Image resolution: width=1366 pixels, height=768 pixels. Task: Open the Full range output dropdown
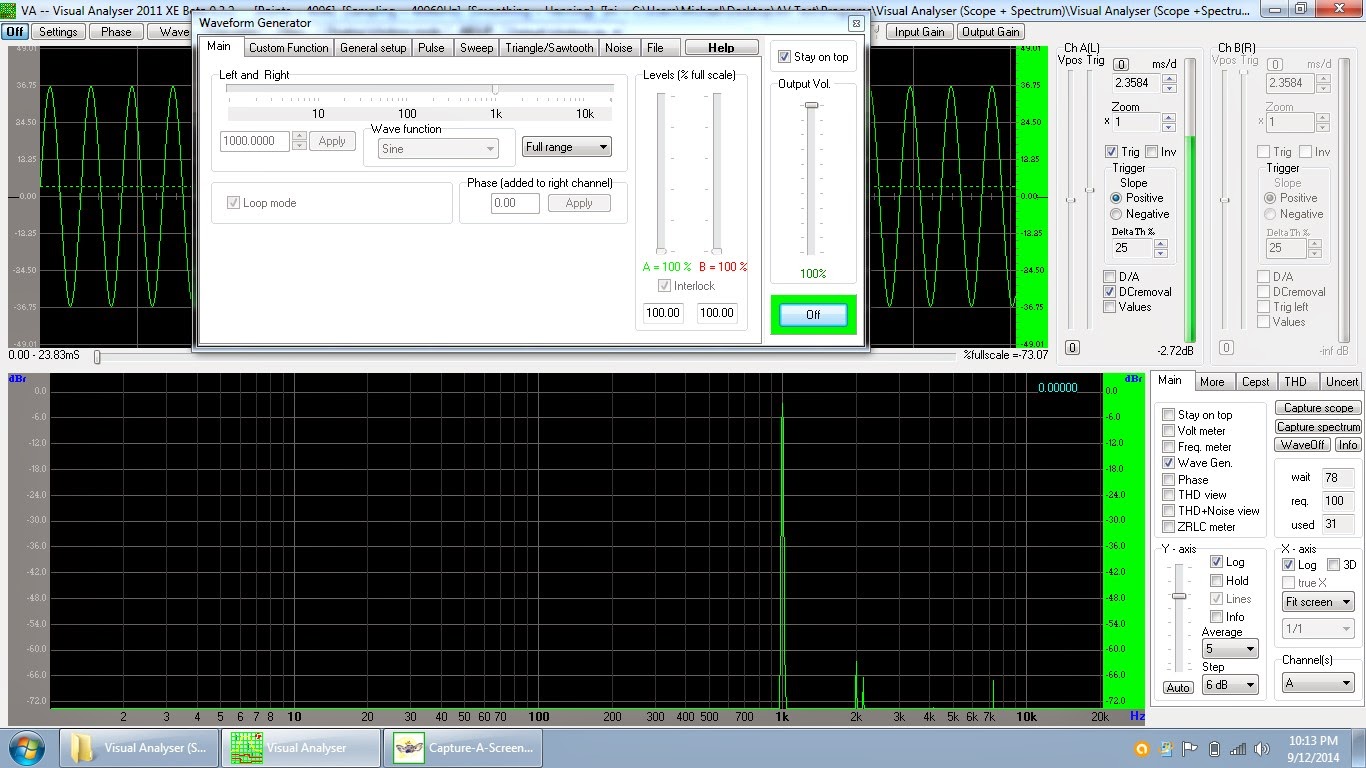pos(566,146)
